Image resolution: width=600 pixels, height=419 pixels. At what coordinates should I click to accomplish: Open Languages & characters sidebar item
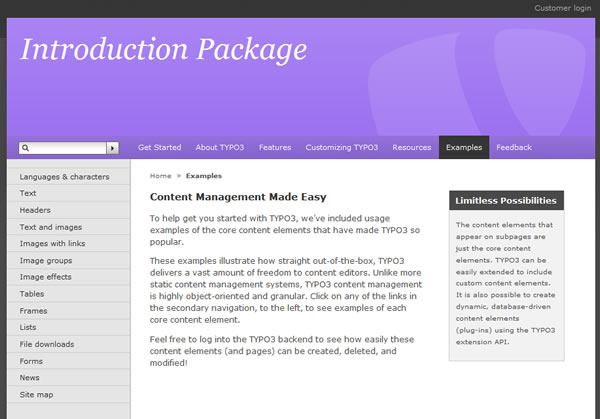point(64,177)
